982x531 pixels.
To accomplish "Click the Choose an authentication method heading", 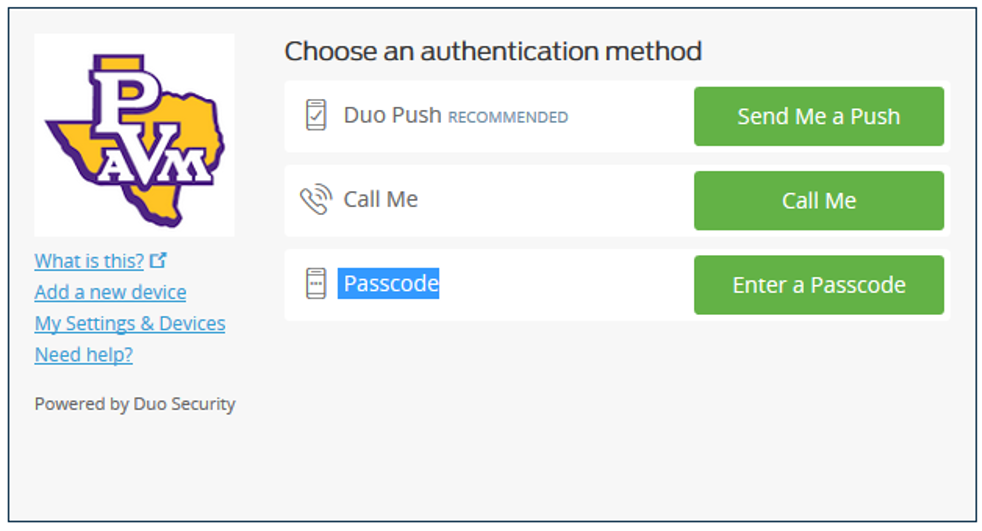I will [493, 51].
